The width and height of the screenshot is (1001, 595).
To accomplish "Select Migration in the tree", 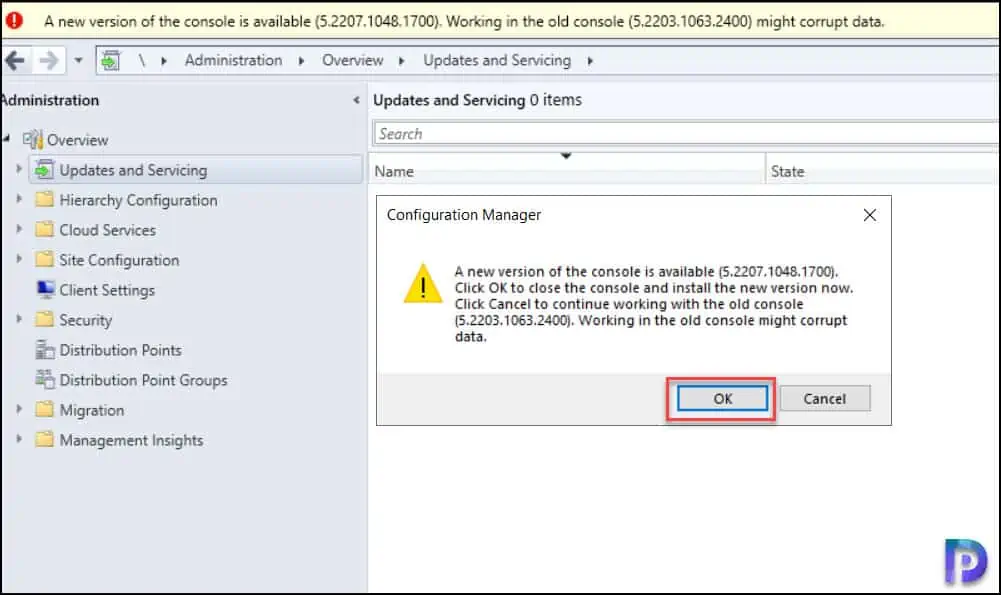I will pos(92,410).
